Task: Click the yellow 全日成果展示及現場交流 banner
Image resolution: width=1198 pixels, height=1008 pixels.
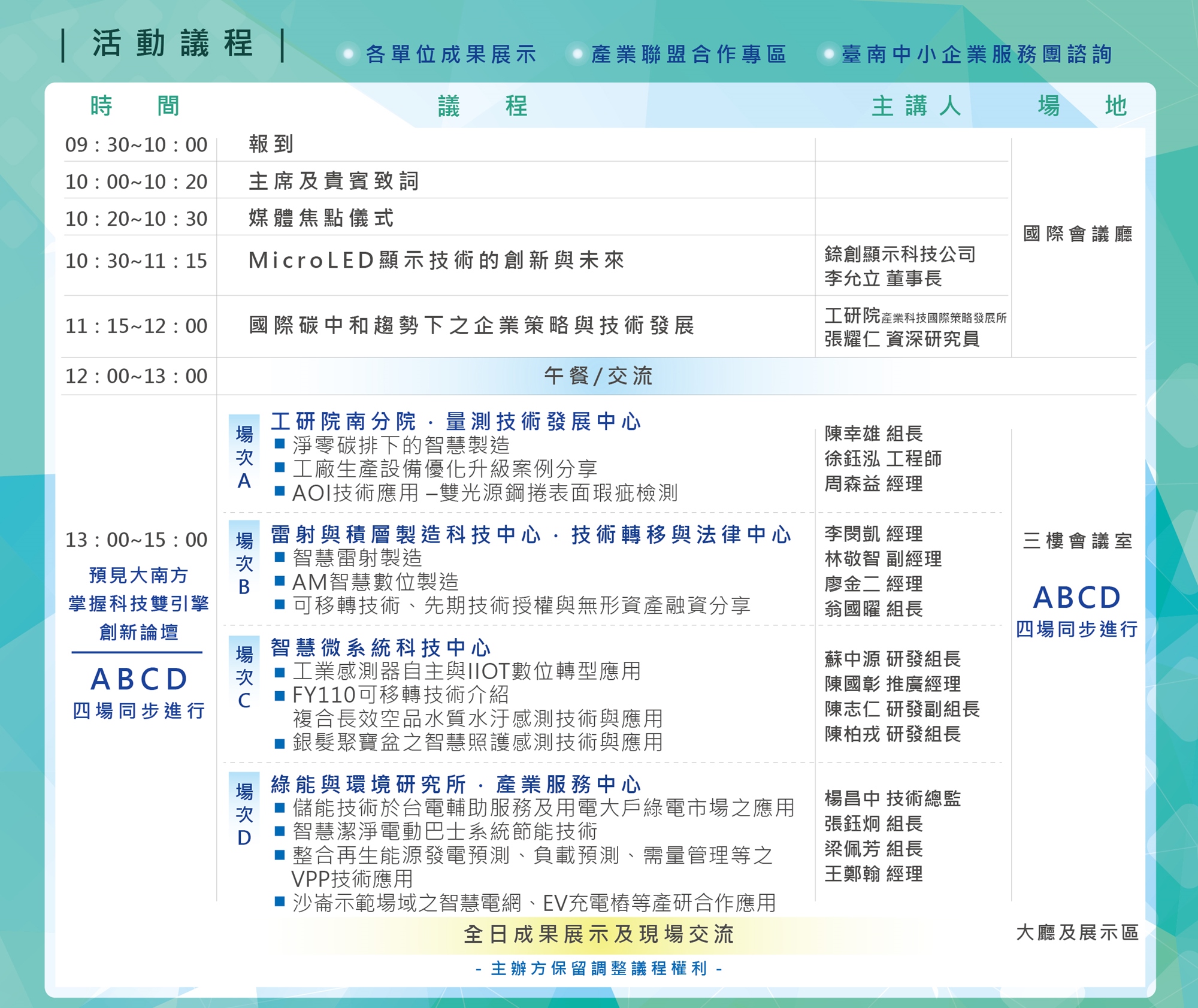Action: click(598, 934)
